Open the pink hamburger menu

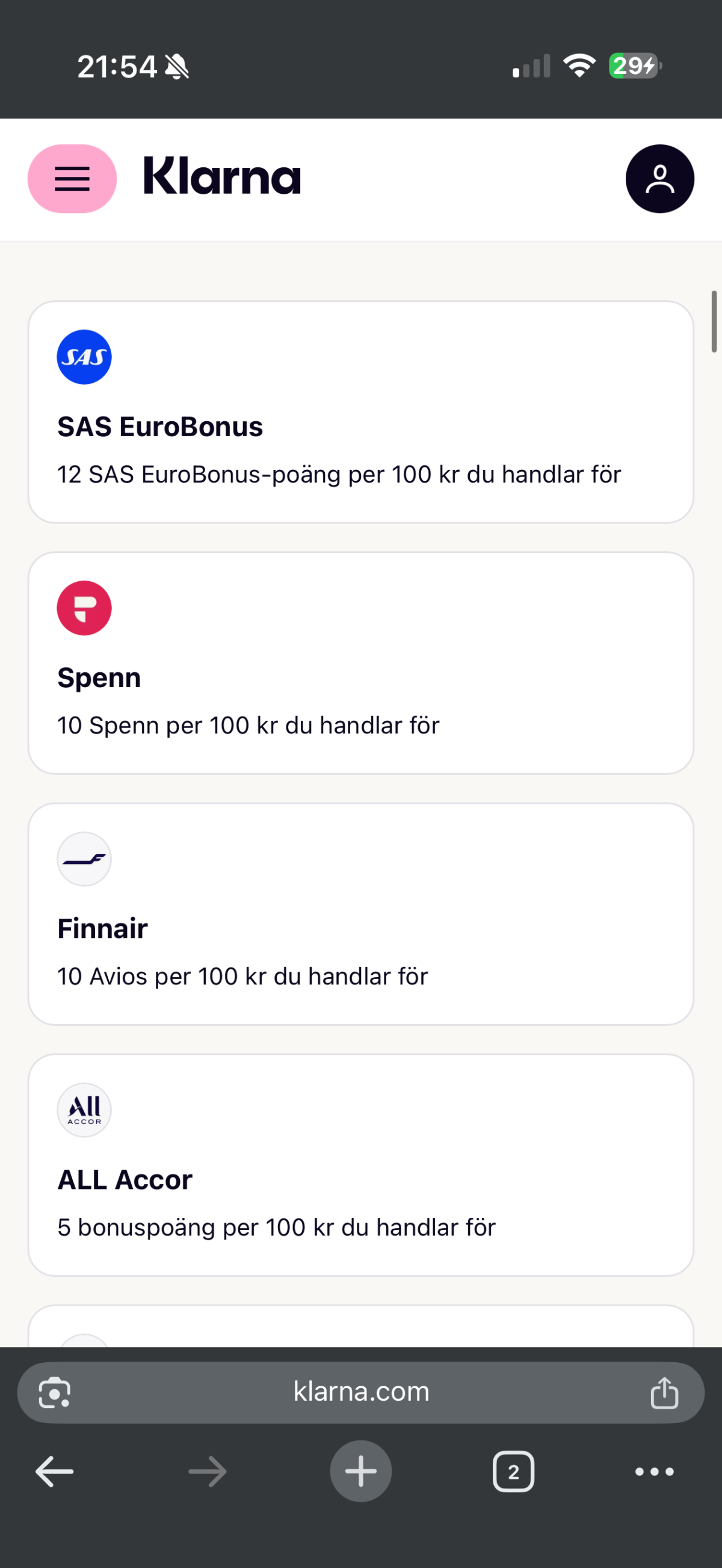pyautogui.click(x=72, y=178)
